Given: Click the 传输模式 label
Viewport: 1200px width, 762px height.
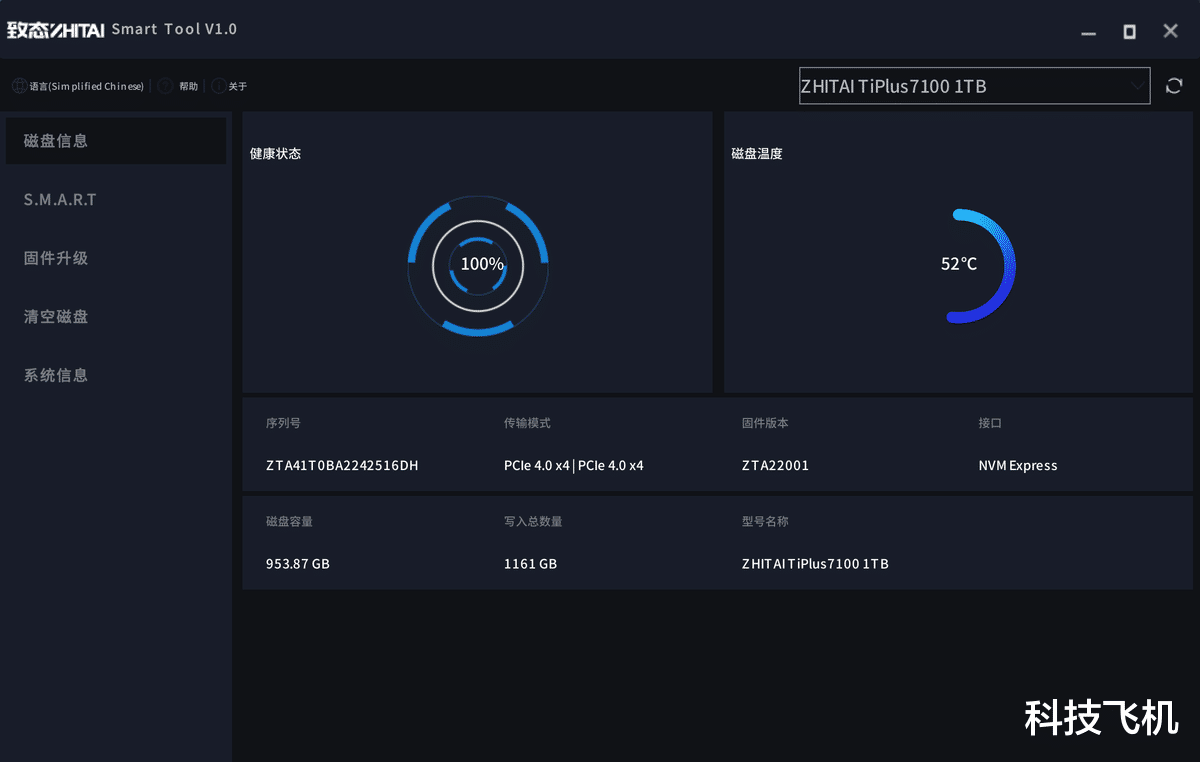Looking at the screenshot, I should pos(527,423).
